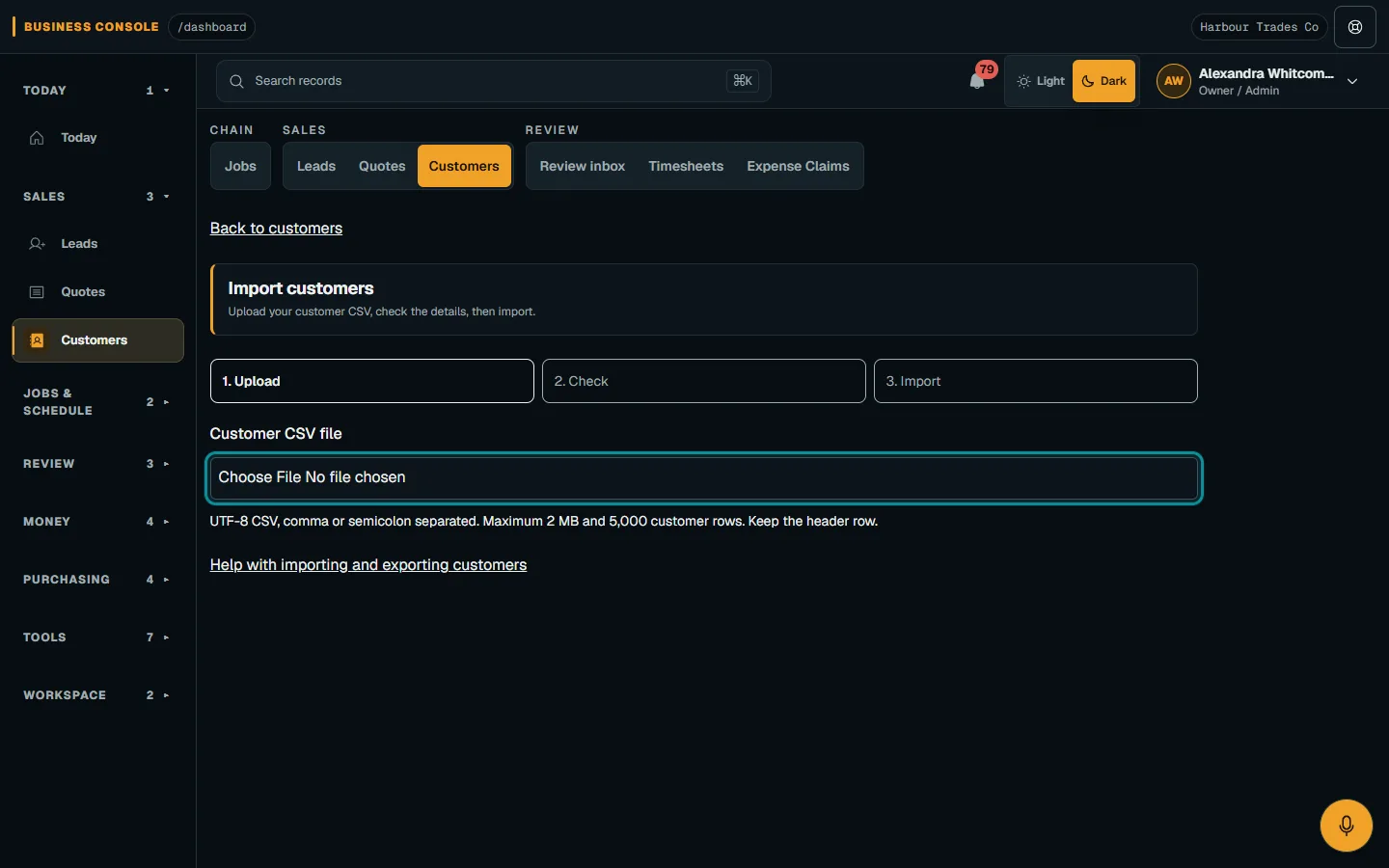The image size is (1389, 868).
Task: Click the AW user avatar
Action: (1173, 81)
